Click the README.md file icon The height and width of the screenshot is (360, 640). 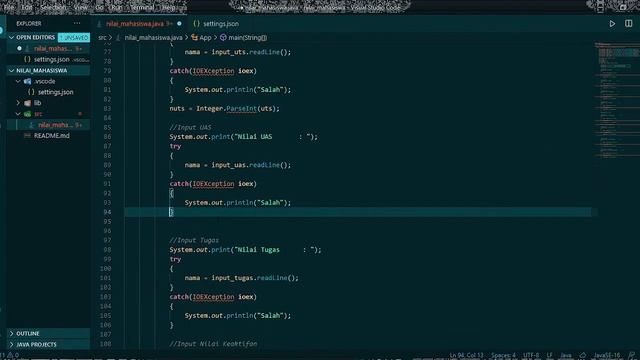coord(27,136)
